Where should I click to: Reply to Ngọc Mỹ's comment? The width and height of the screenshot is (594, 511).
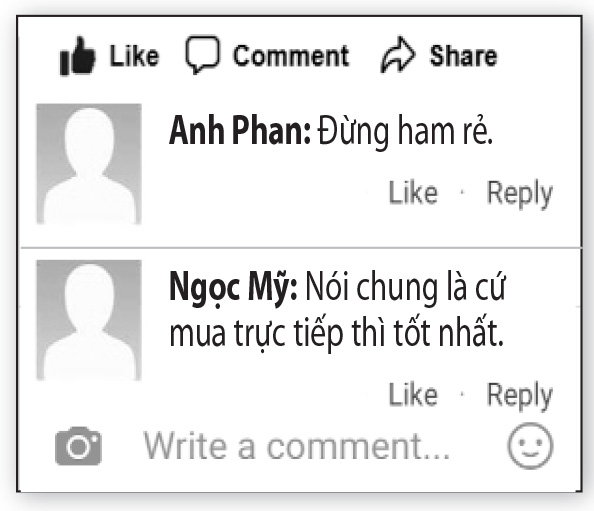(520, 396)
